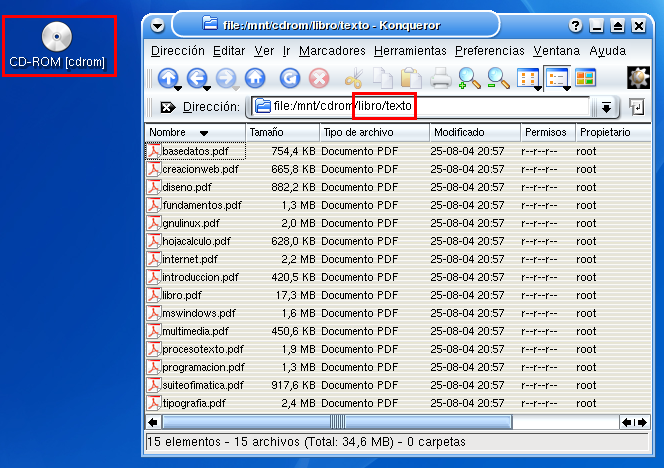Screen dimensions: 664x468
Task: Sort by the Propietario column header
Action: [613, 132]
